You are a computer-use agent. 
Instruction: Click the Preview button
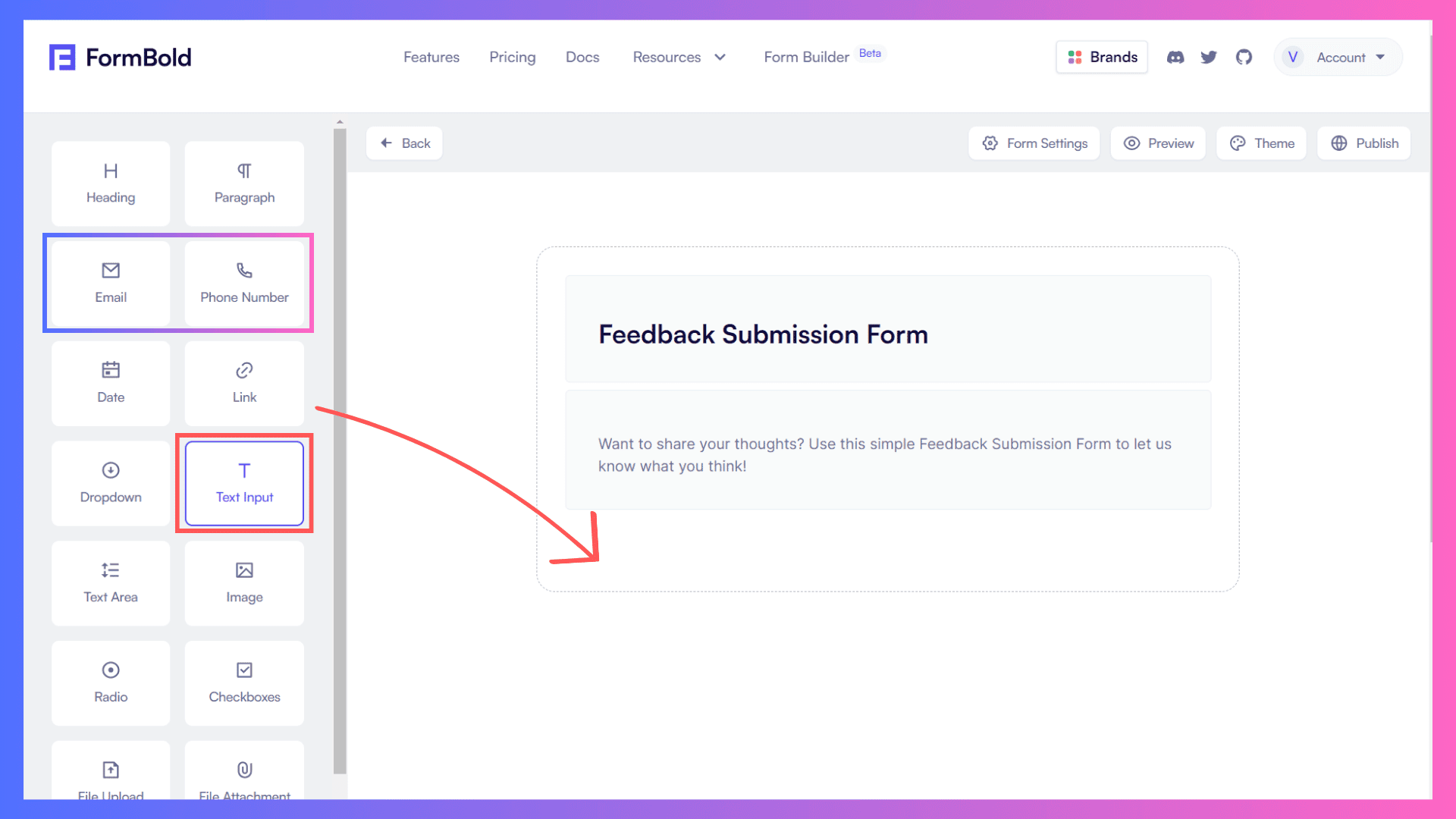1159,143
